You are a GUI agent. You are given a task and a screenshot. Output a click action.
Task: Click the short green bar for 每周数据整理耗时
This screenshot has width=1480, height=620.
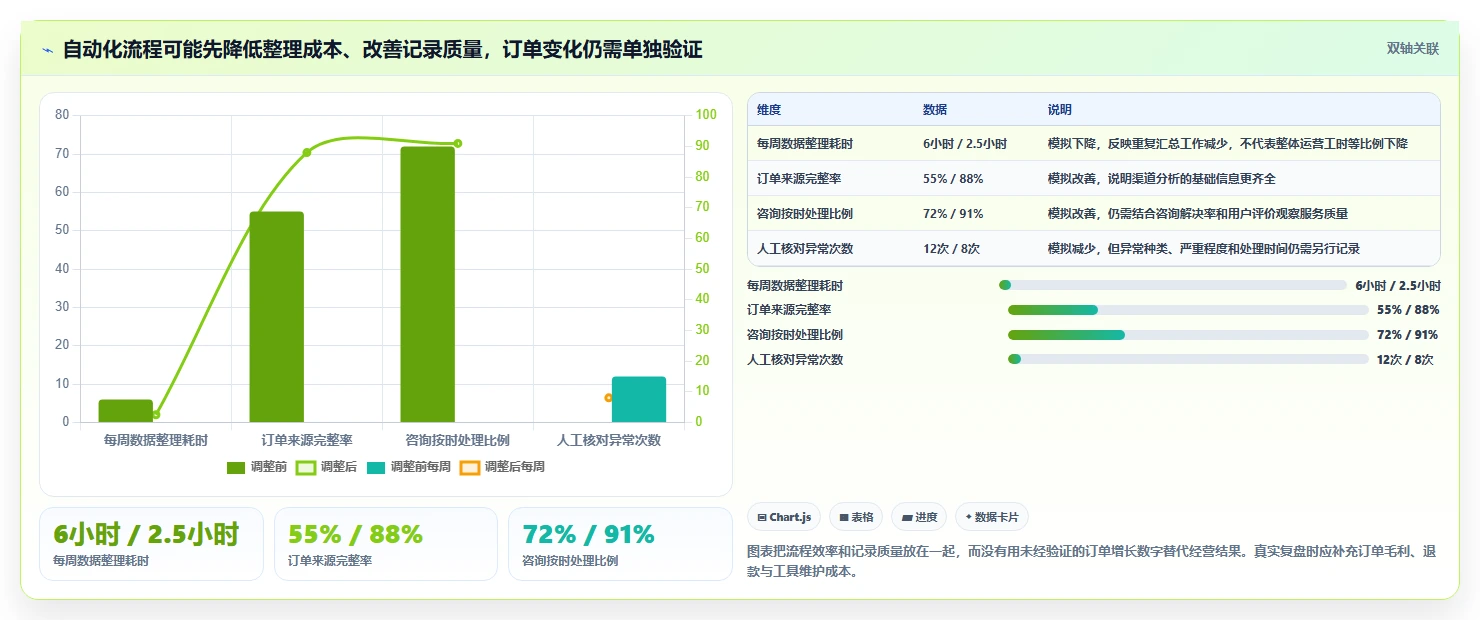click(125, 411)
